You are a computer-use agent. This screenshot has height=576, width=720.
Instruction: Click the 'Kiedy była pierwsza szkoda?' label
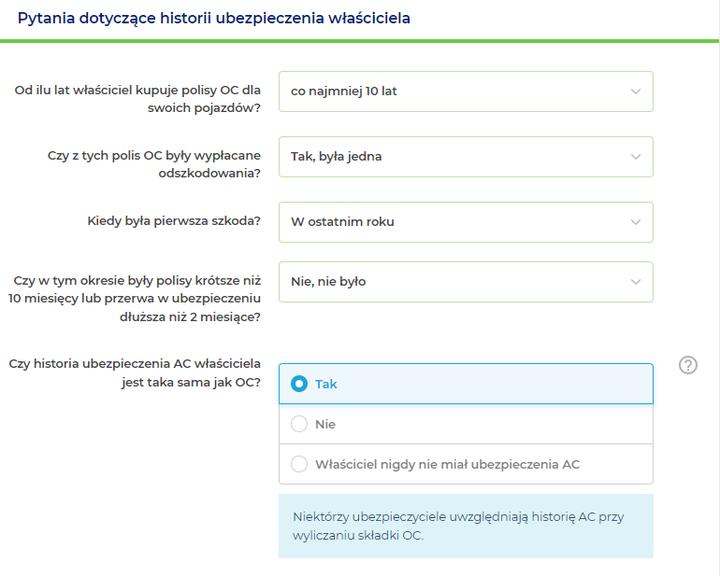(174, 221)
